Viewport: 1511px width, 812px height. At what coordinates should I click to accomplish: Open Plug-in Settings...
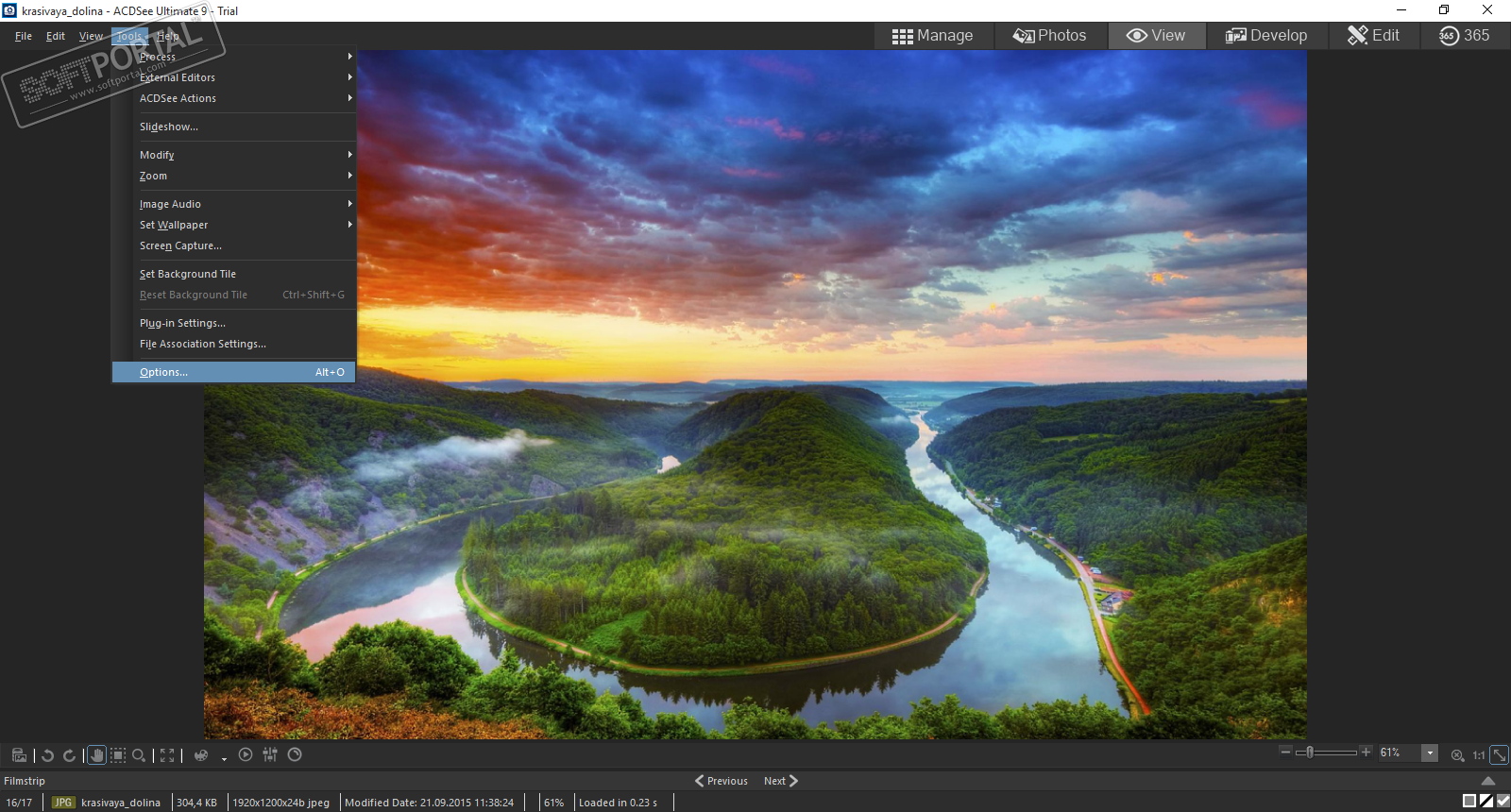[x=234, y=323]
